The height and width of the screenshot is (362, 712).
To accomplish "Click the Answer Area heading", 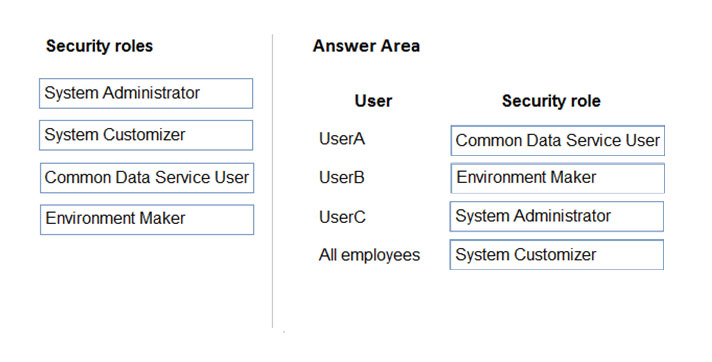I will 366,46.
